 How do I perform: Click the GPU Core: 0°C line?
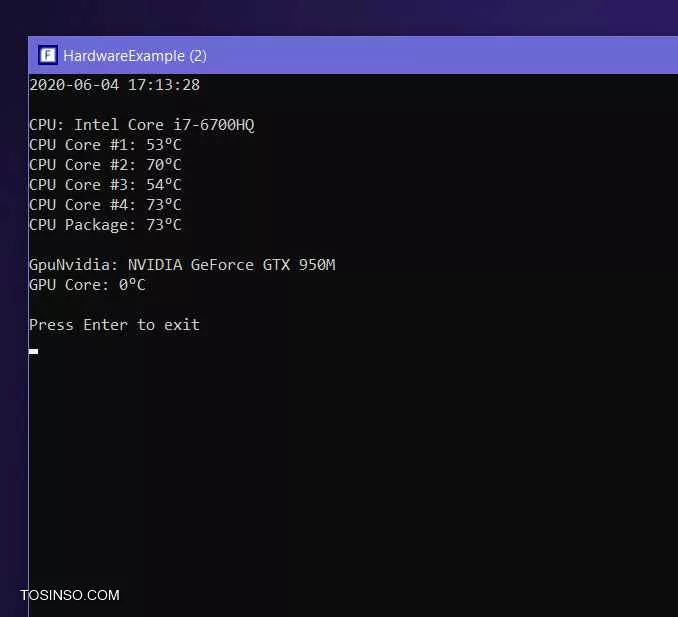(87, 285)
